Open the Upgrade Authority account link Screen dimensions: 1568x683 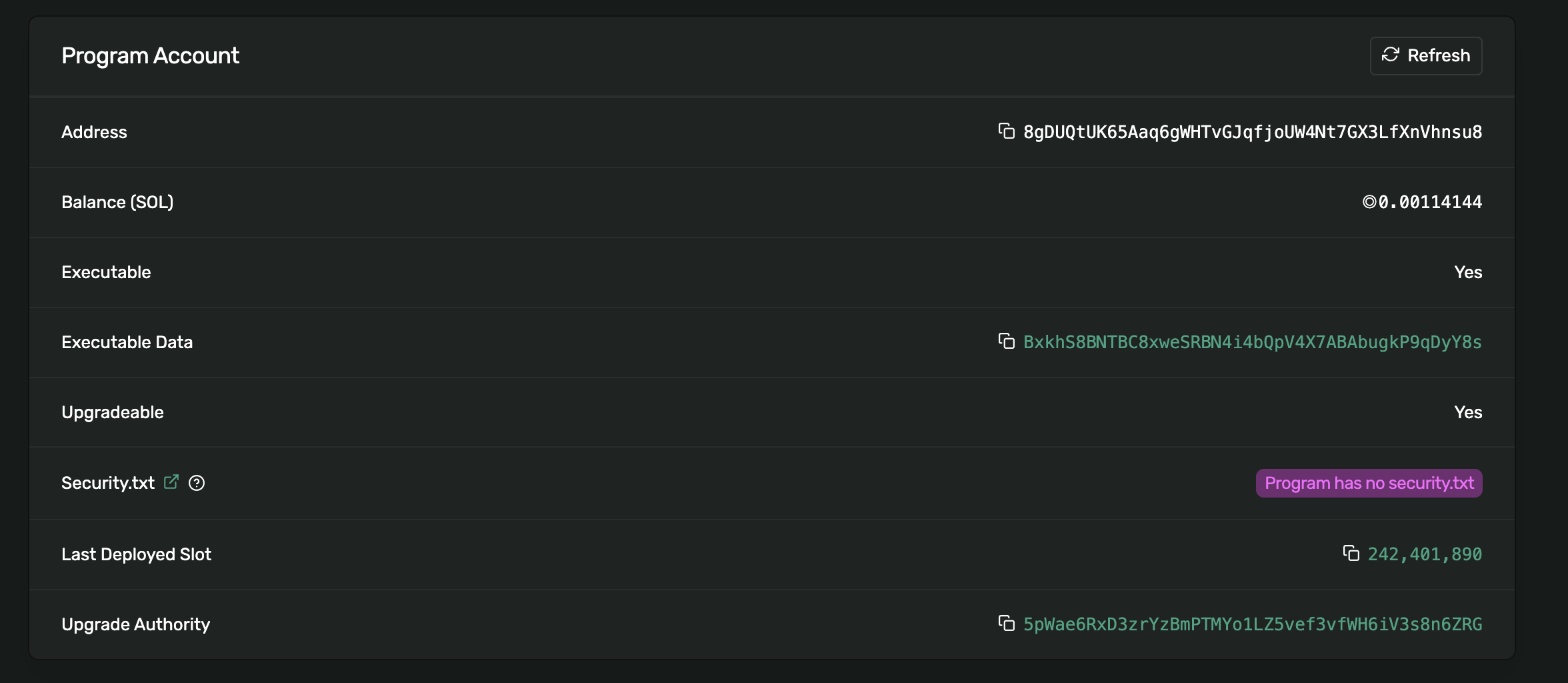click(1252, 624)
